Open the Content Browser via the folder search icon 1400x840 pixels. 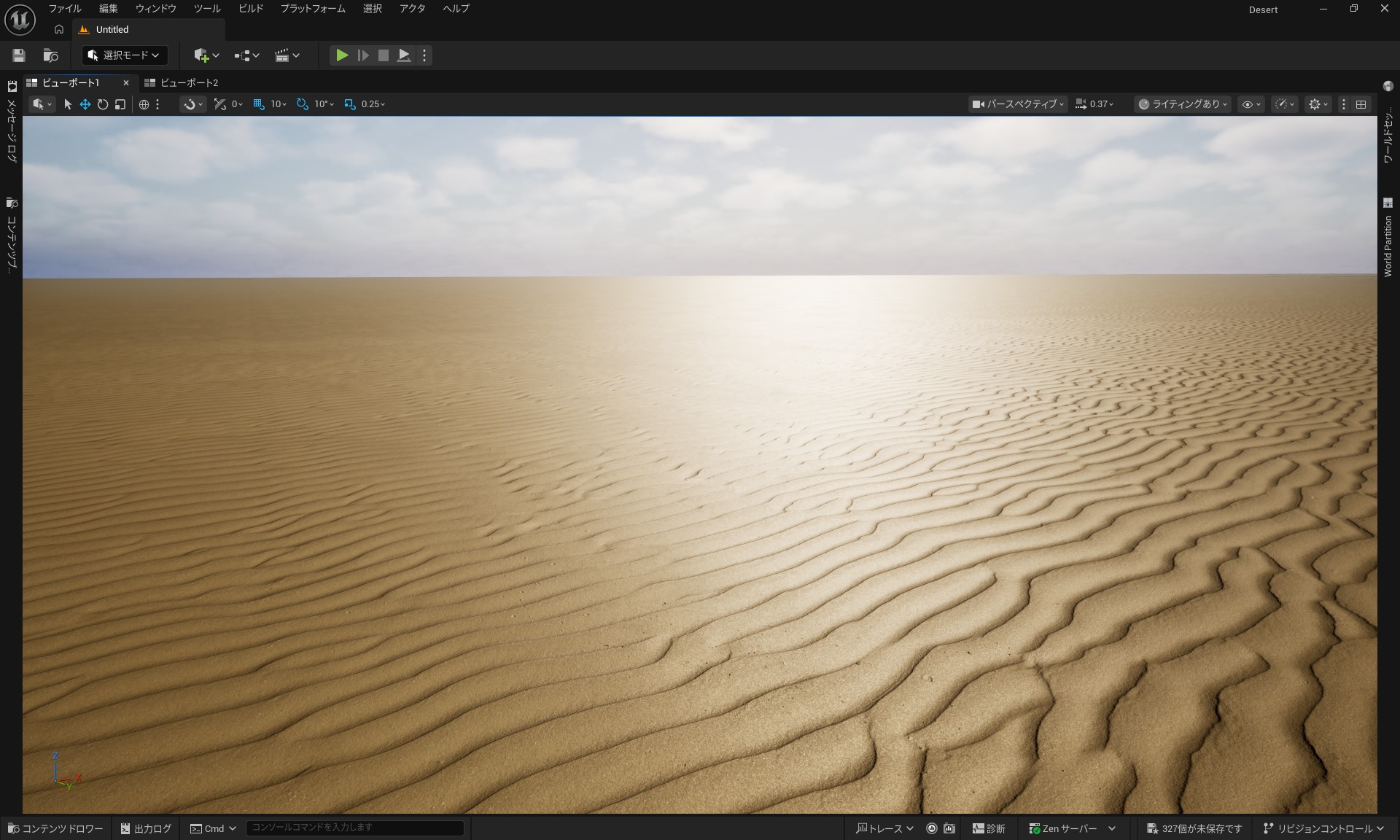click(50, 55)
